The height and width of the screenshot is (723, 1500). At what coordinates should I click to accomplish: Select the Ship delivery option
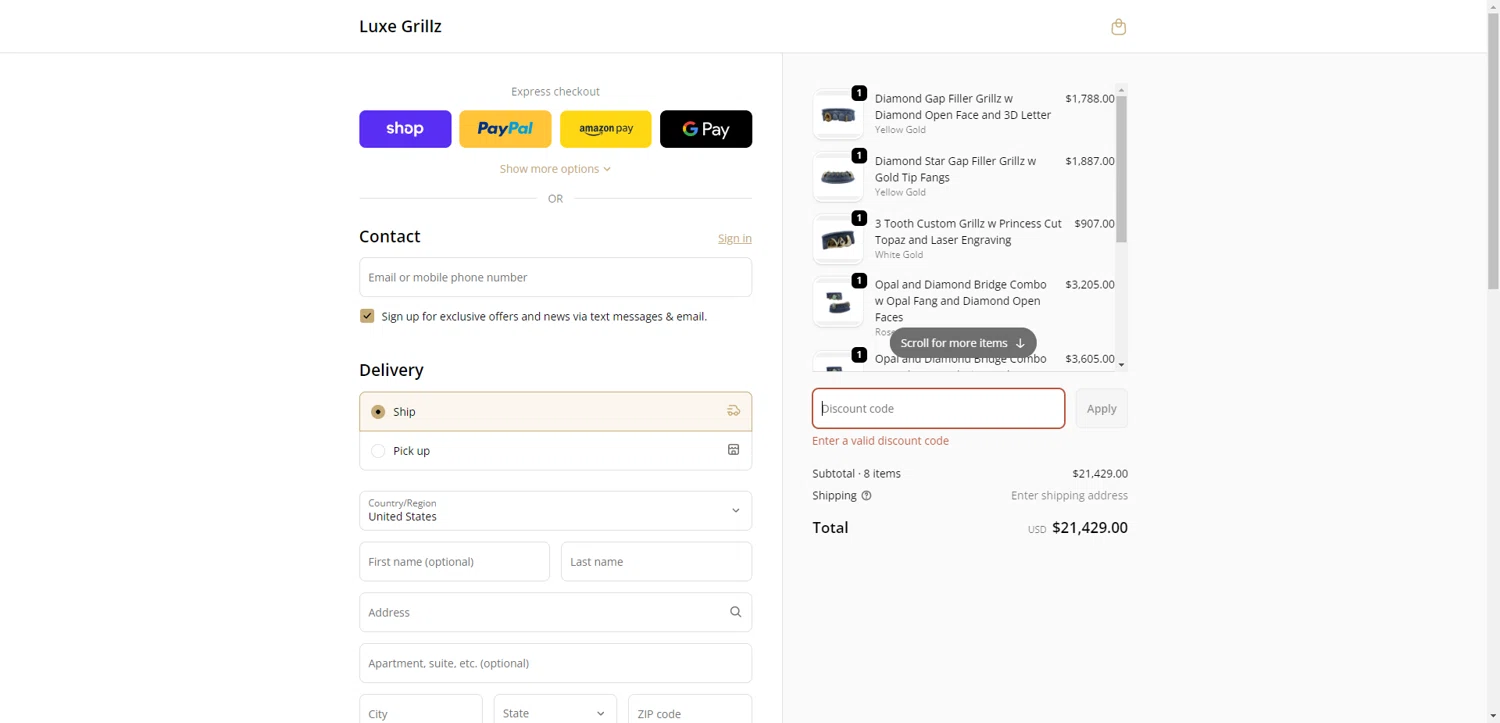click(x=555, y=411)
